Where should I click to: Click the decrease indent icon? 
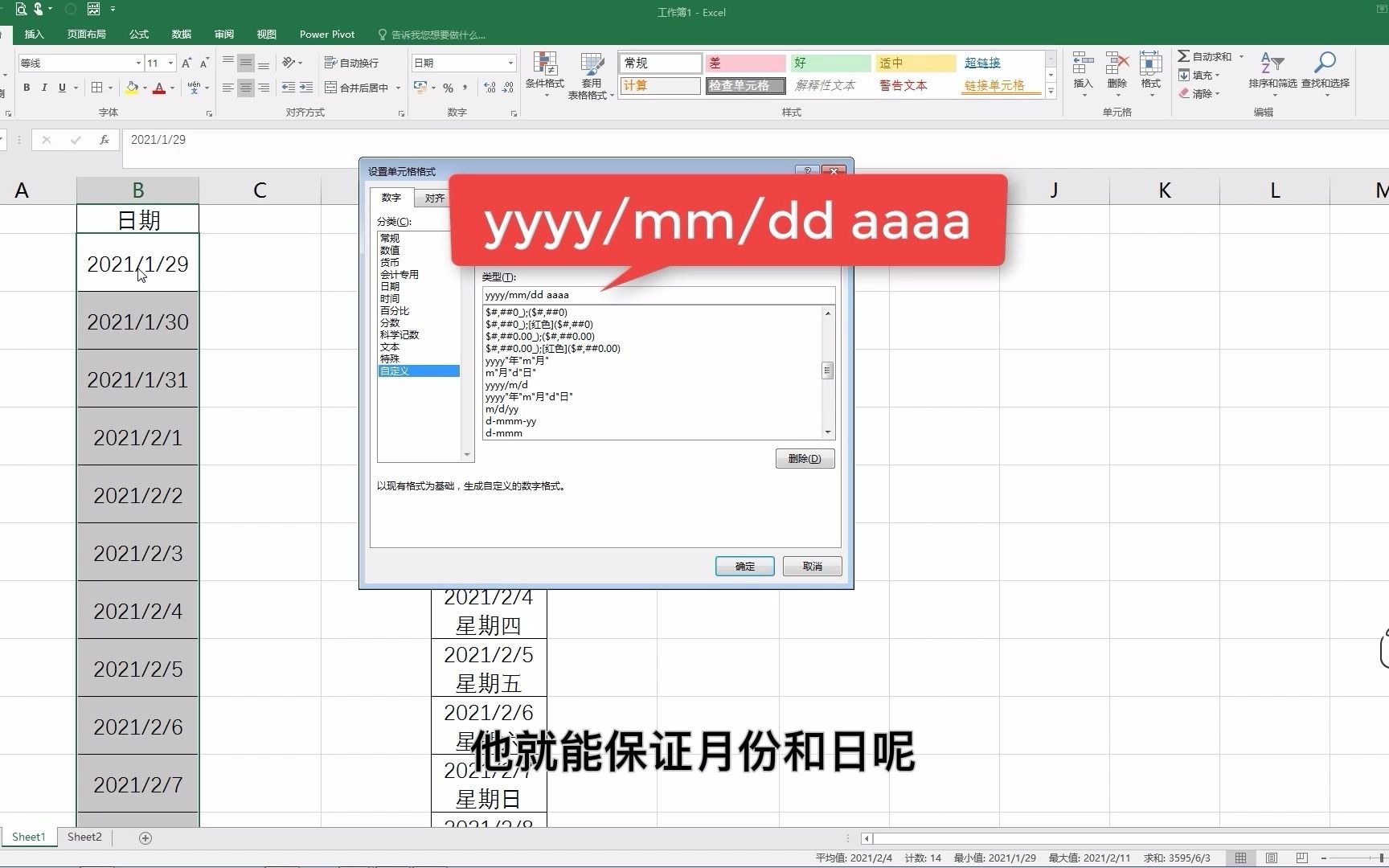coord(289,88)
